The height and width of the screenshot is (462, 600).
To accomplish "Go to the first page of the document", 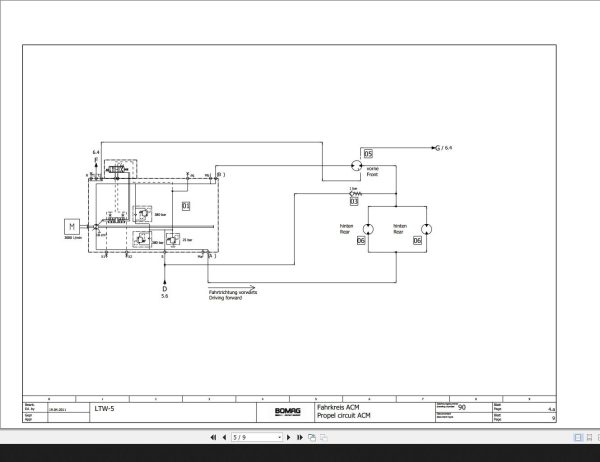I will (214, 437).
